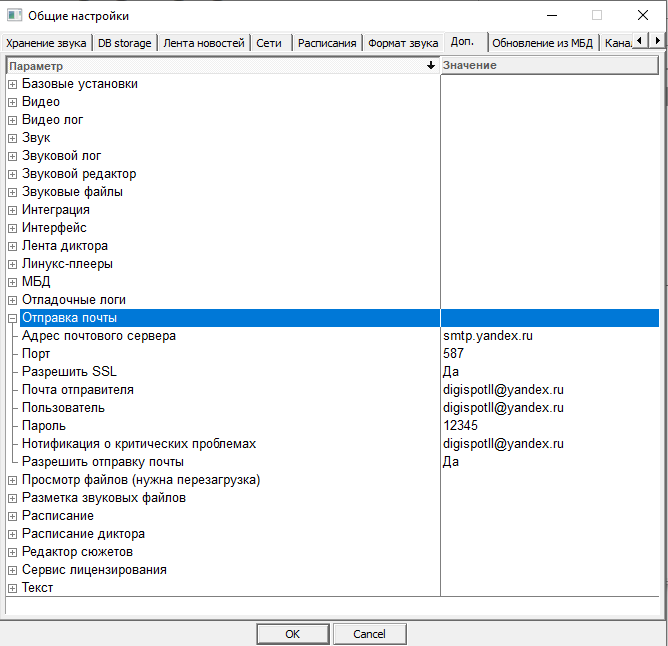This screenshot has height=646, width=668.
Task: Expand the Разметка звуковых файлов node
Action: (x=12, y=498)
